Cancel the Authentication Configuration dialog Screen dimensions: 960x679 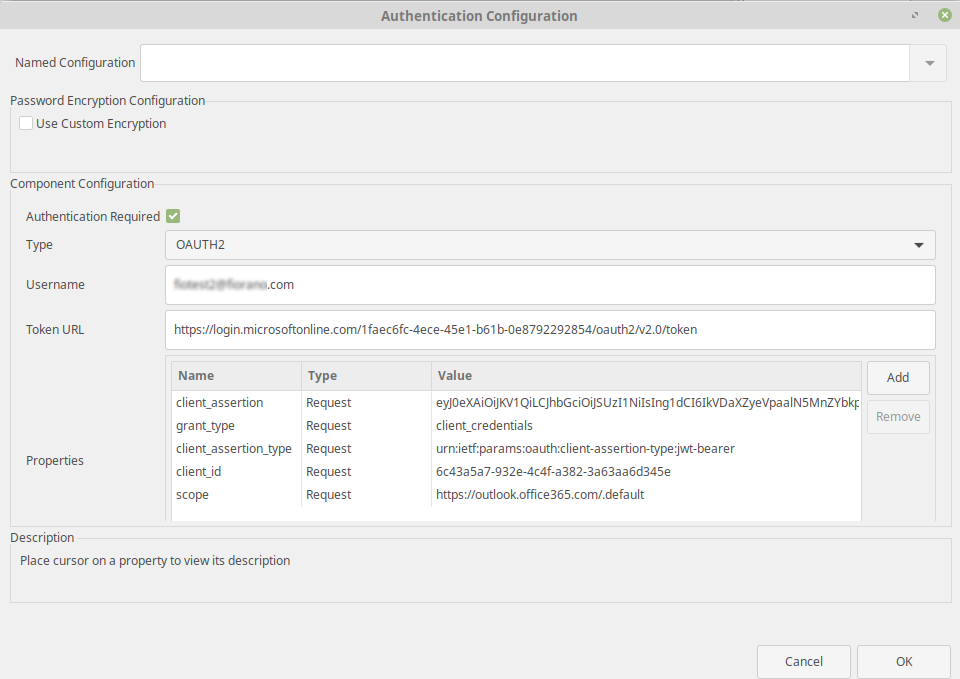[804, 661]
